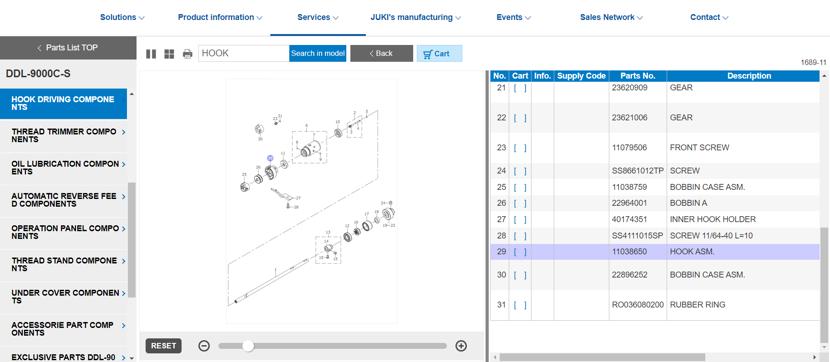Open THREAD TRIMMER COMPONENTS section
Viewport: 830px width, 362px height.
coord(68,135)
